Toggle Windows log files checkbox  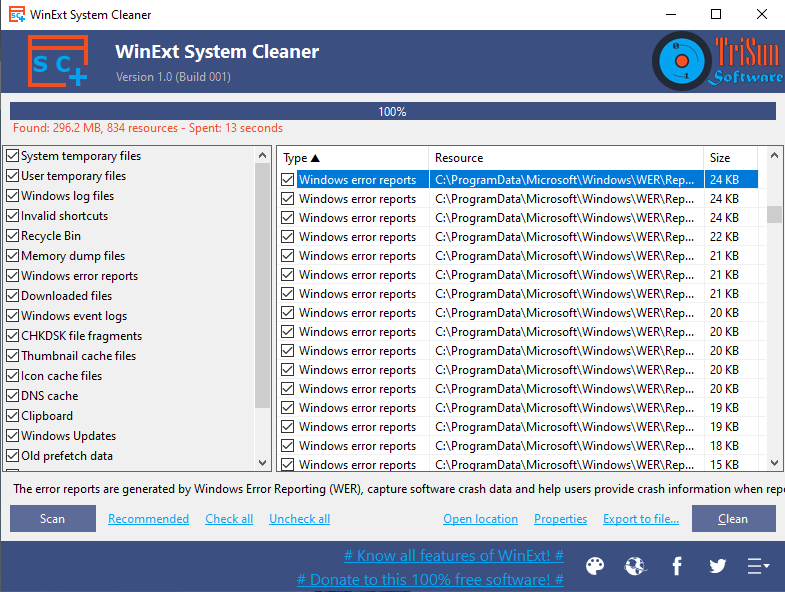point(13,196)
